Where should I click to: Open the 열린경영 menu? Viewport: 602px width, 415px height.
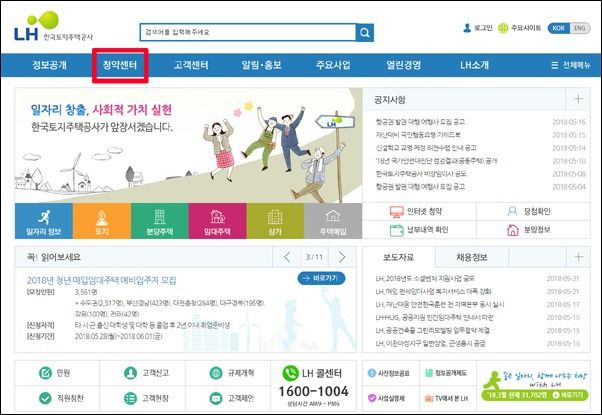tap(404, 65)
